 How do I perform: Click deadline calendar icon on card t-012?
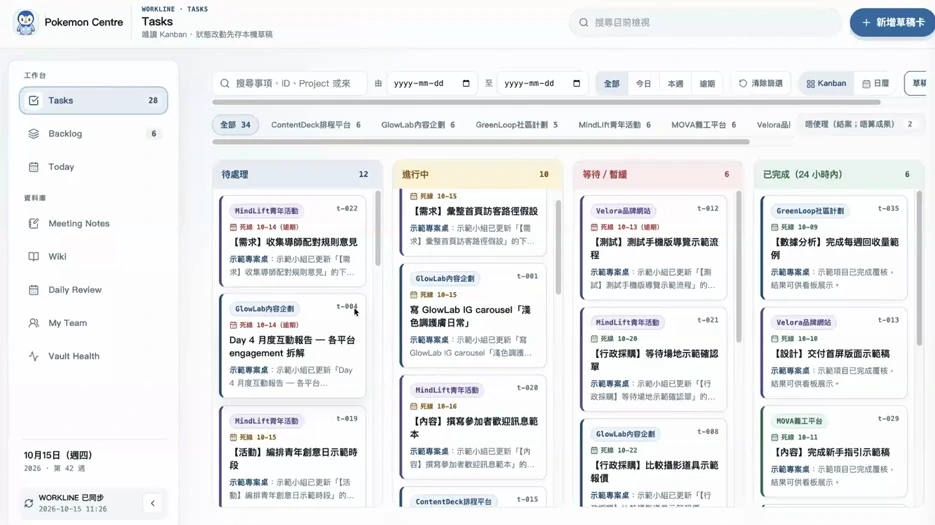tap(594, 227)
